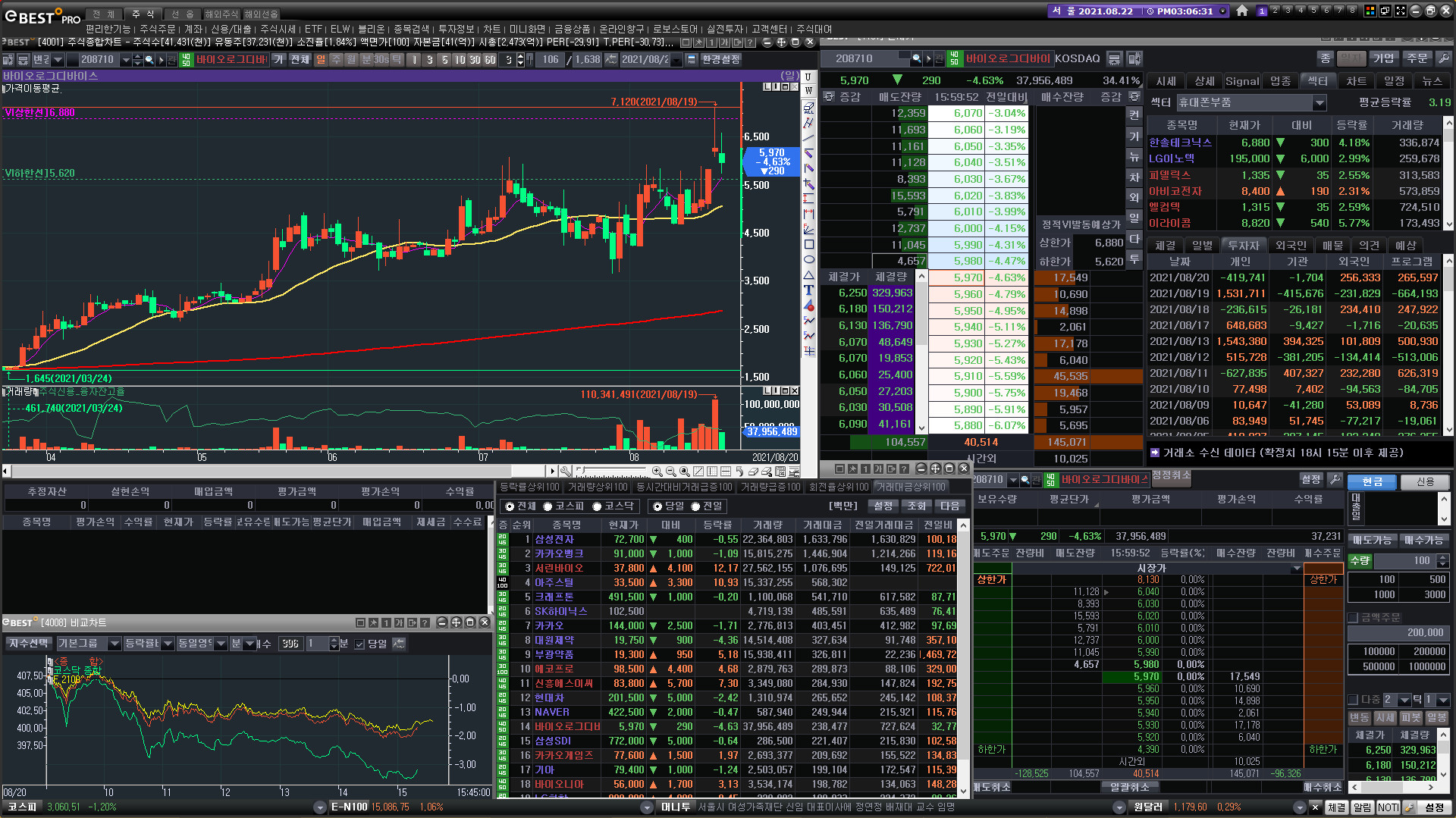Click the 조회 button in ranking panel

pos(917,506)
